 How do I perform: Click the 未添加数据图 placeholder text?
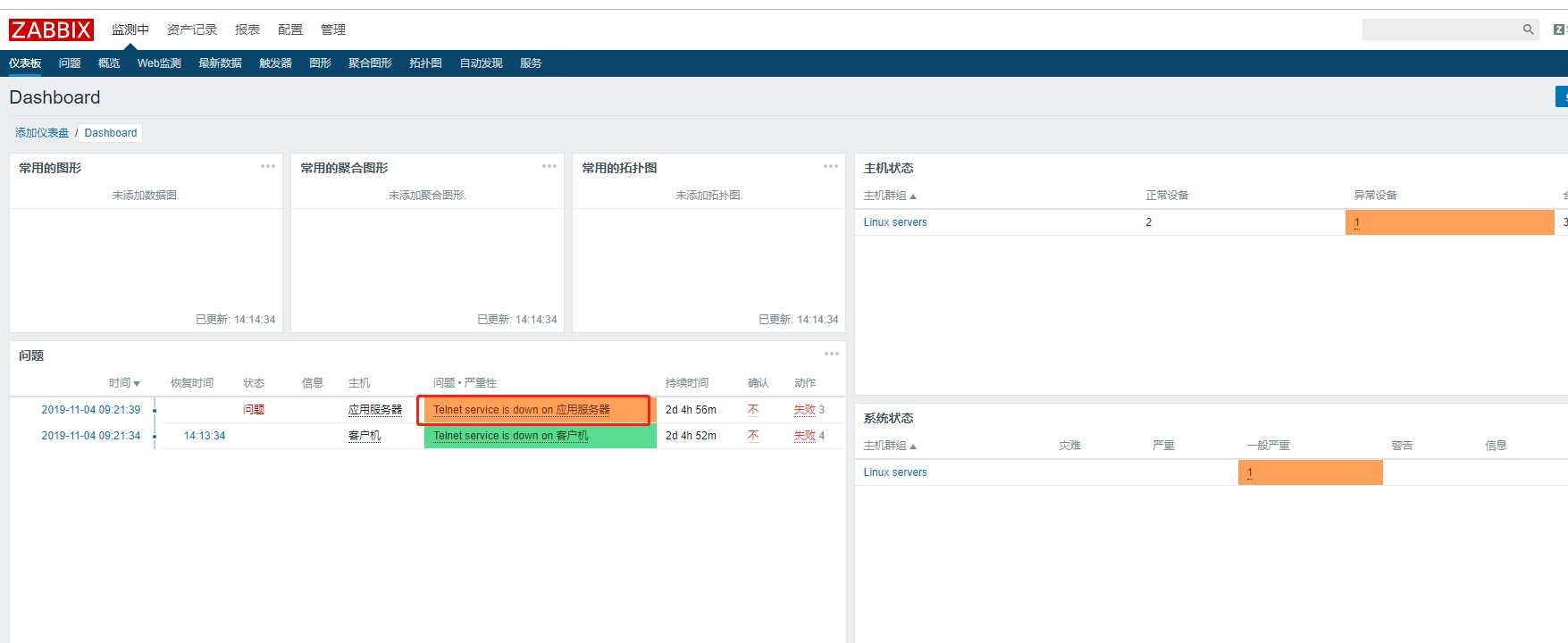click(146, 196)
